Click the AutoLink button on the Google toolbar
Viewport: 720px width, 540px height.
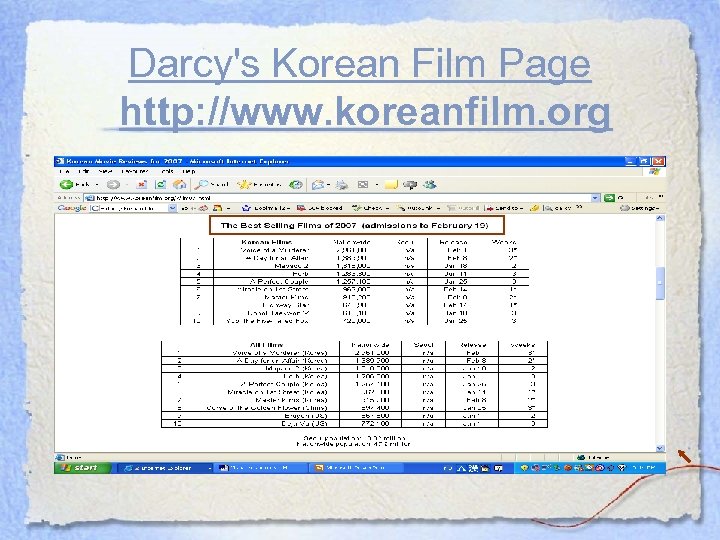pyautogui.click(x=418, y=208)
